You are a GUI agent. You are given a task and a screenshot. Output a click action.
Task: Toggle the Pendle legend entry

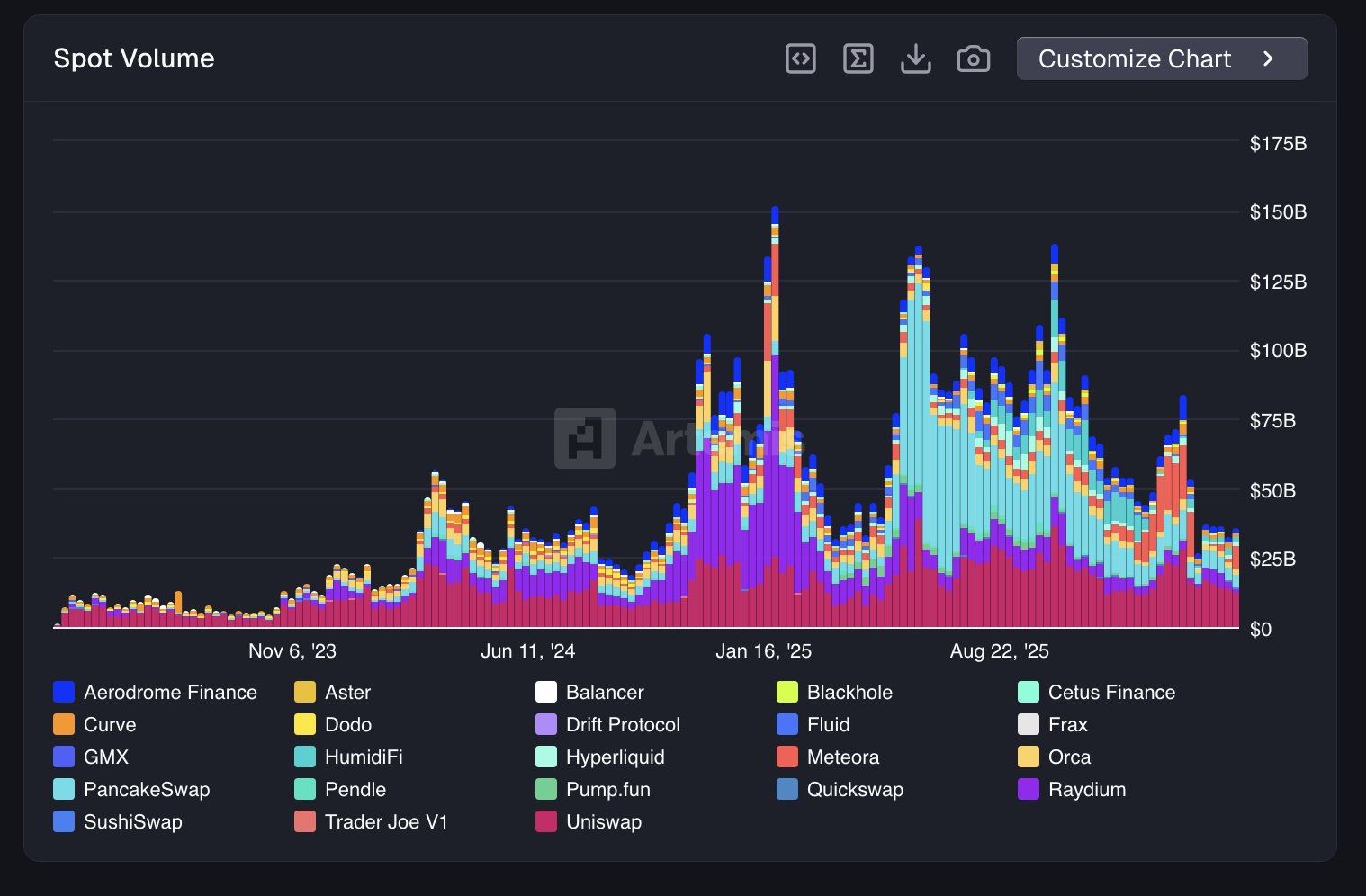tap(340, 789)
